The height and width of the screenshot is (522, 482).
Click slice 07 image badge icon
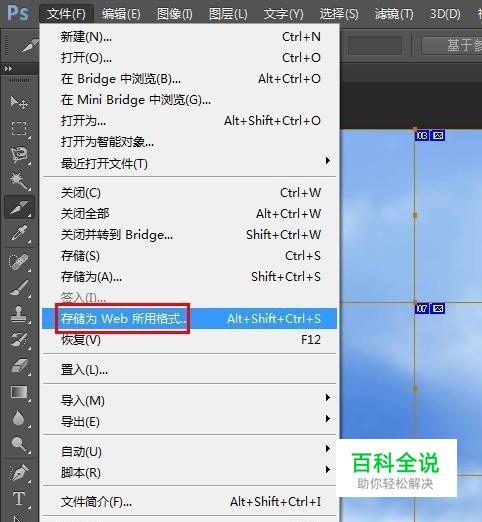point(438,308)
